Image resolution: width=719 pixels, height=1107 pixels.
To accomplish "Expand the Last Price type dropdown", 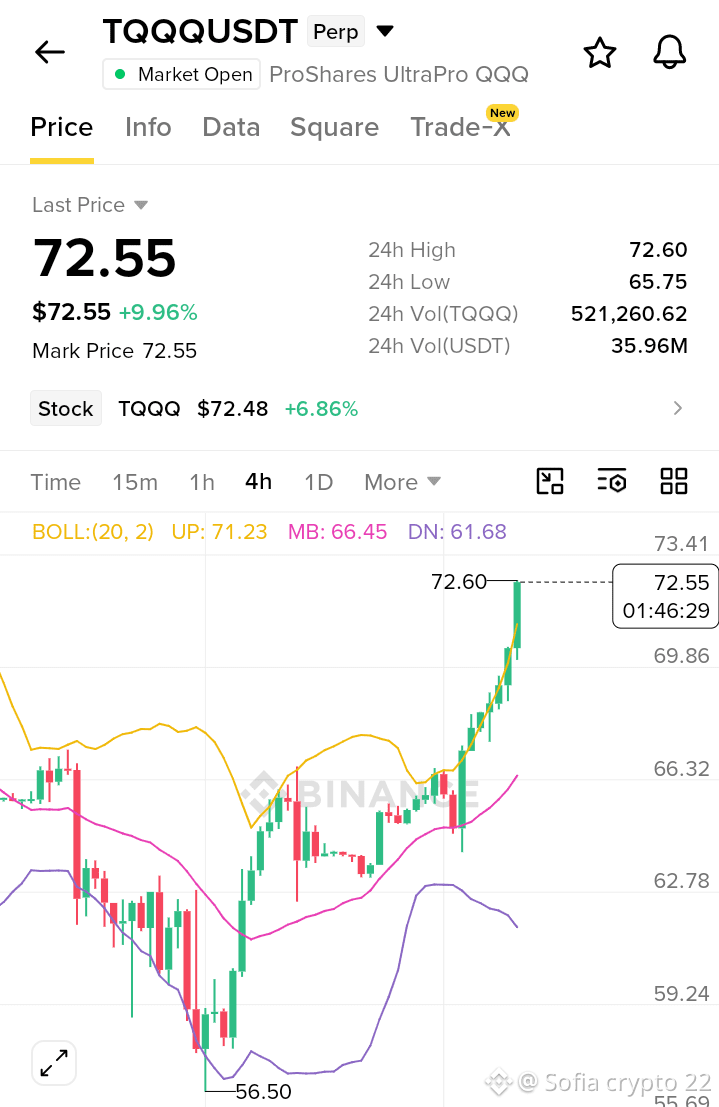I will [141, 205].
